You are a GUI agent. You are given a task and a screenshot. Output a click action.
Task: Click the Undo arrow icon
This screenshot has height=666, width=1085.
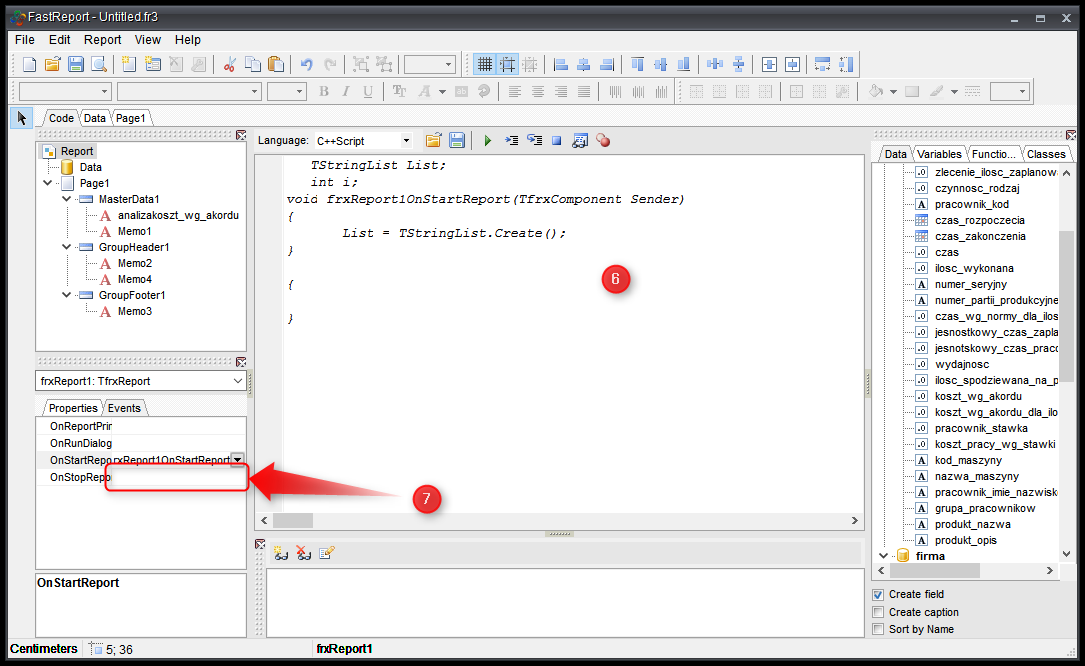306,64
